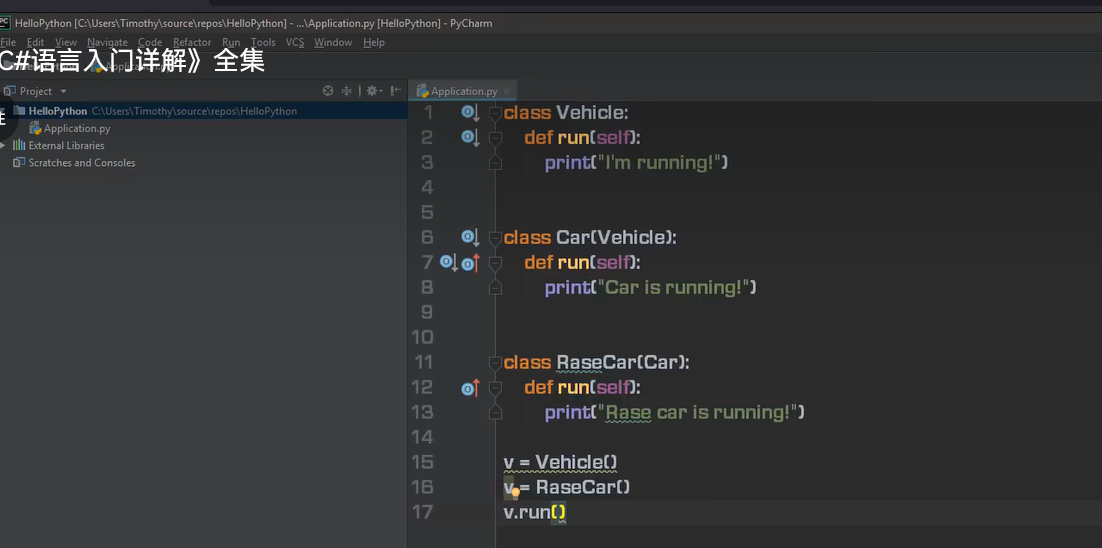1102x548 pixels.
Task: Click the fold end marker on line 3
Action: (495, 163)
